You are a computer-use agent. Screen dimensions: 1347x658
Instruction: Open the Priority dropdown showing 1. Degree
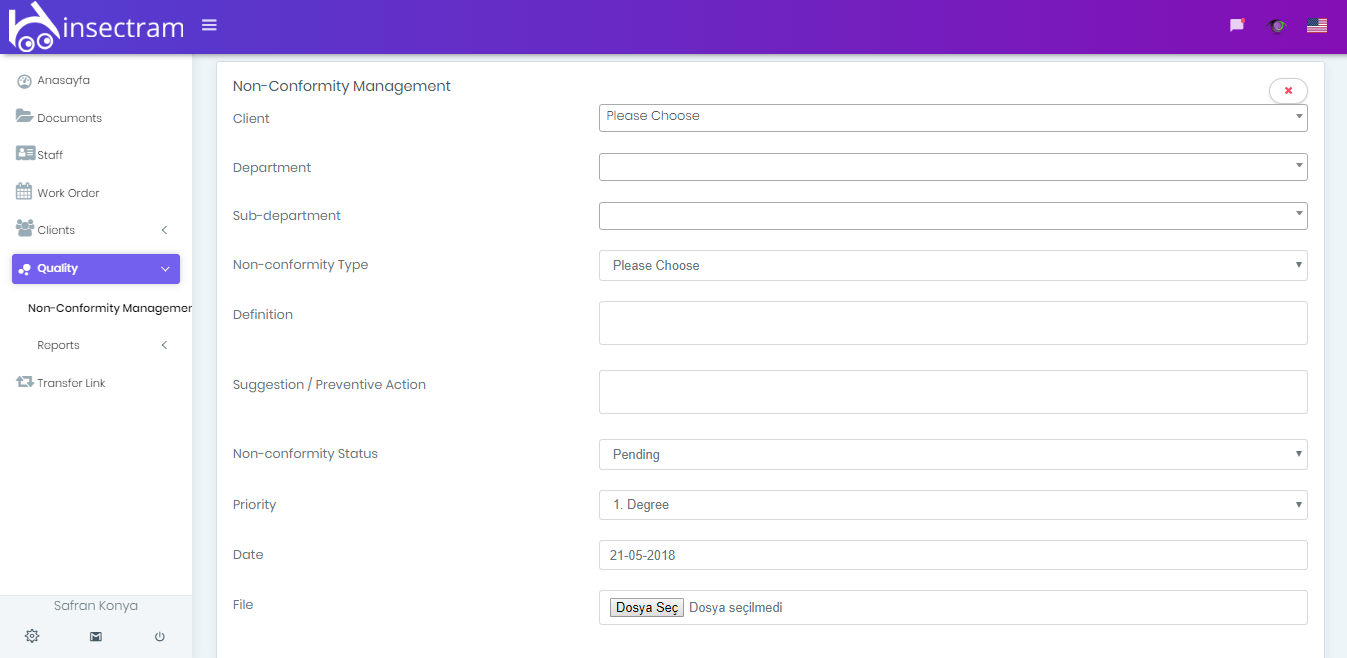[953, 505]
